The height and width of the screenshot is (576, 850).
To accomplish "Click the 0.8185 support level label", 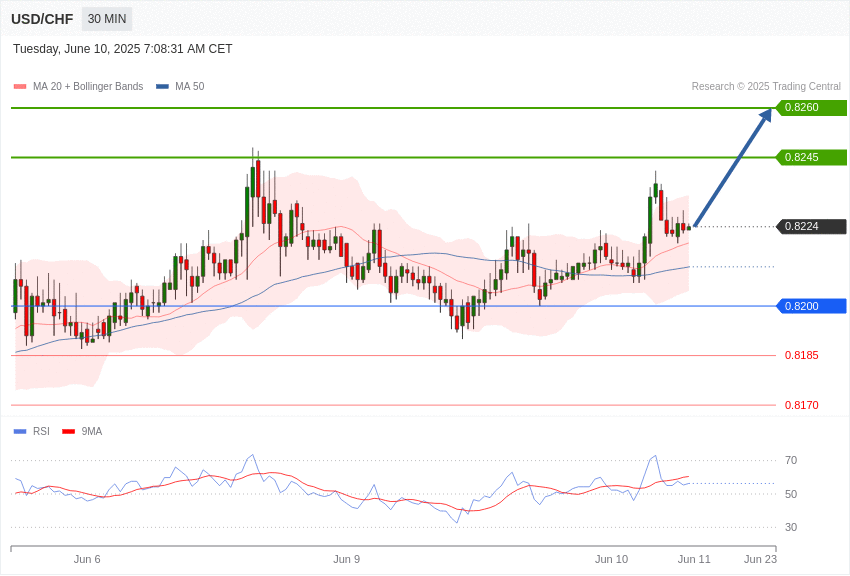I will 802,355.
